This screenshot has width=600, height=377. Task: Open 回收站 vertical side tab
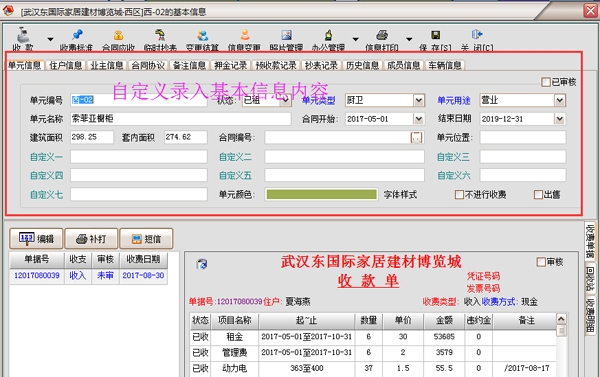[590, 279]
